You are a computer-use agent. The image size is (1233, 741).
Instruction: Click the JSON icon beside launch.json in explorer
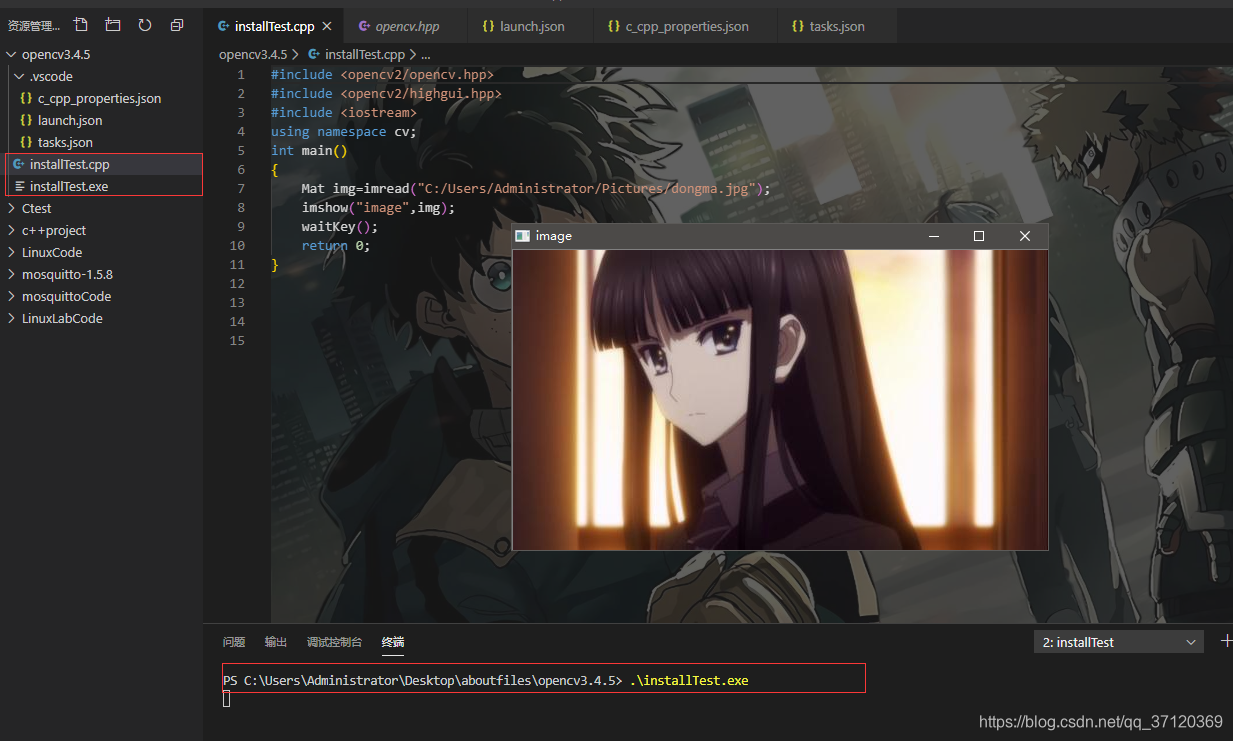[x=27, y=120]
